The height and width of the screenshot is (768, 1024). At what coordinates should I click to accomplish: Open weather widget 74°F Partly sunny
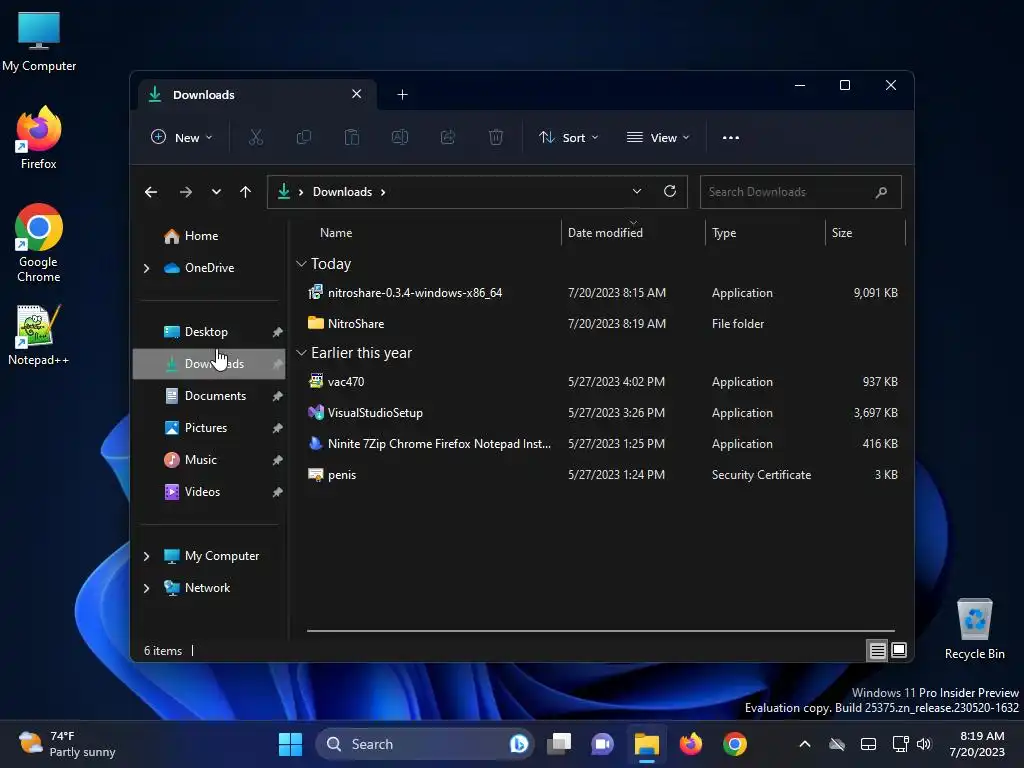pos(67,744)
